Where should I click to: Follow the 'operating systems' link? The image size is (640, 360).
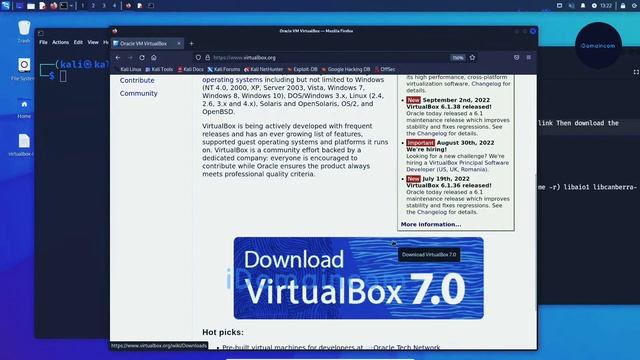click(233, 80)
